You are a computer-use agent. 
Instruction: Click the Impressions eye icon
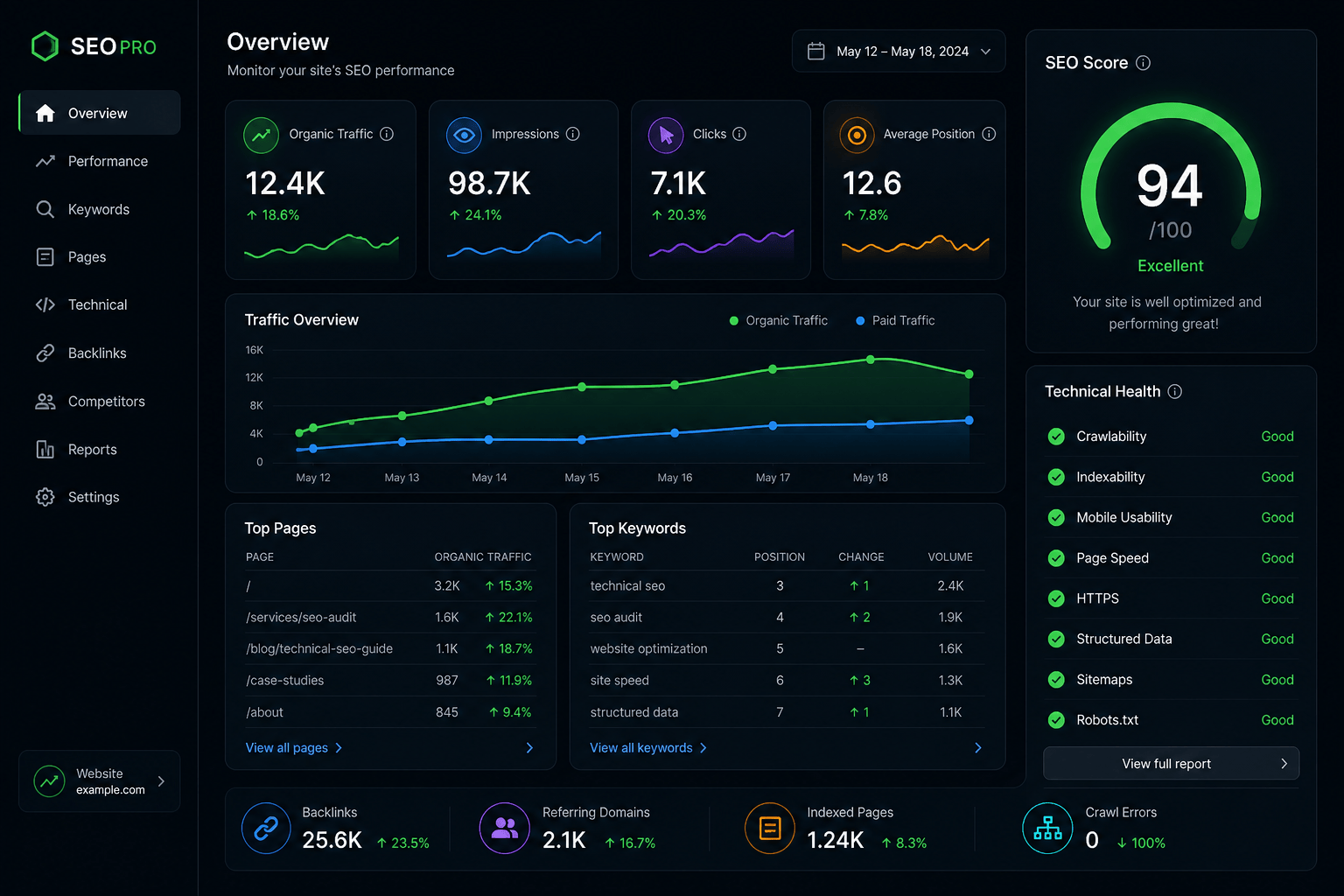pos(464,135)
